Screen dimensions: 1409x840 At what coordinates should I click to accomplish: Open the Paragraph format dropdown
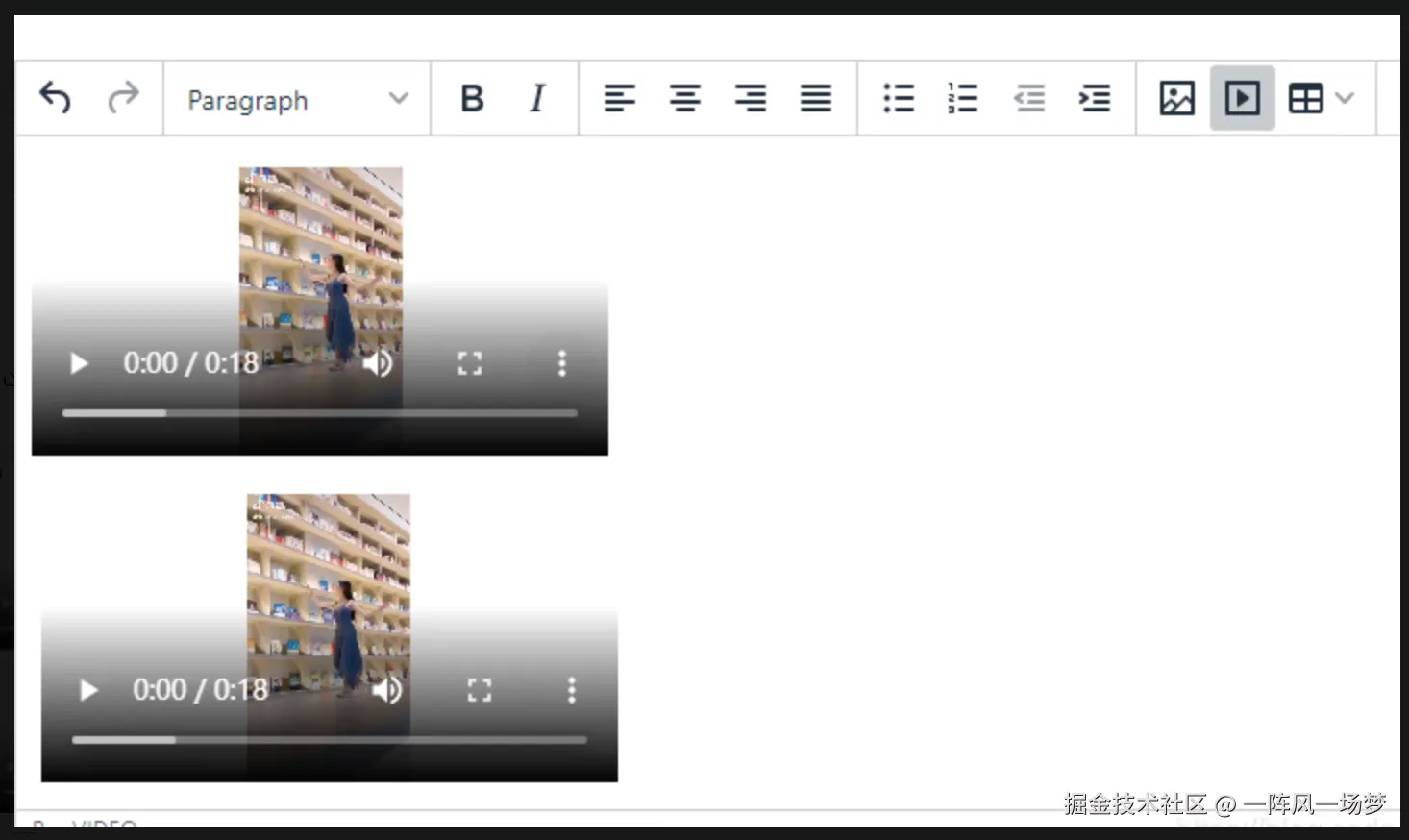297,99
